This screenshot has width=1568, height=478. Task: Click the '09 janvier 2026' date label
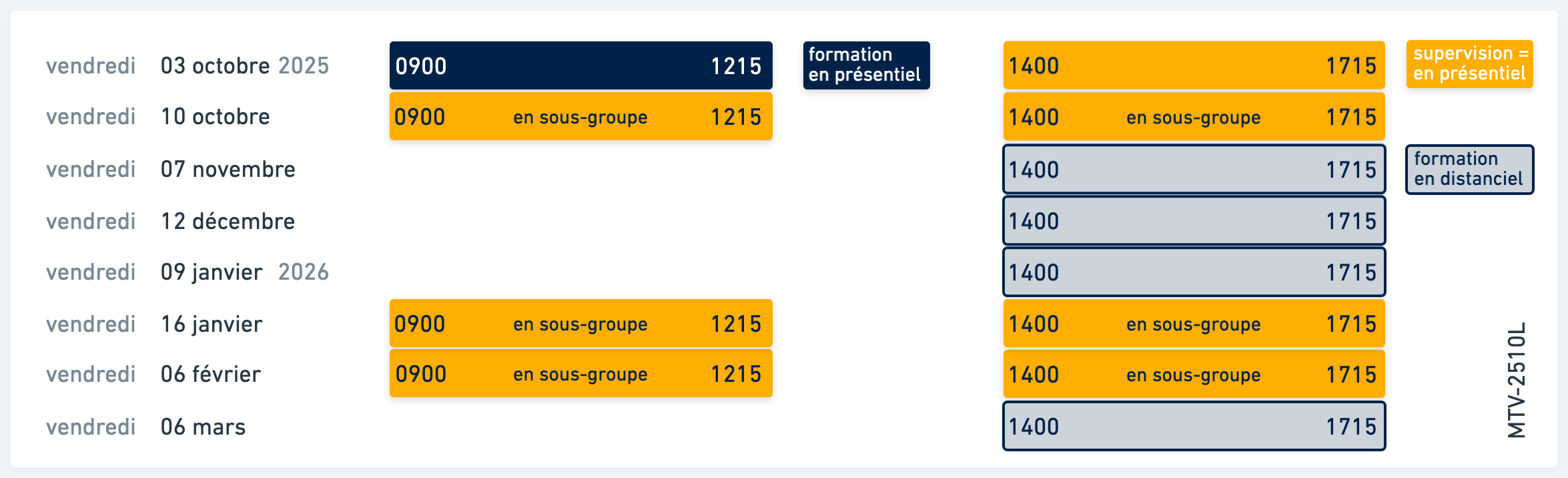point(245,272)
